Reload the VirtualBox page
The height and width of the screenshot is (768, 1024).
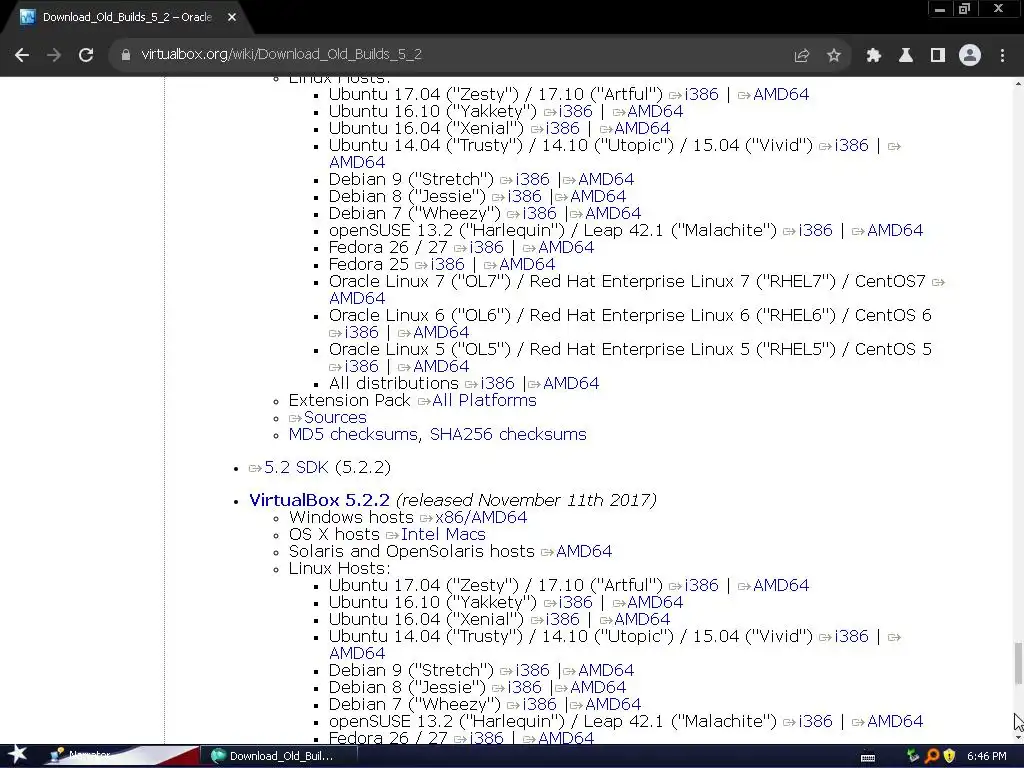tap(86, 55)
